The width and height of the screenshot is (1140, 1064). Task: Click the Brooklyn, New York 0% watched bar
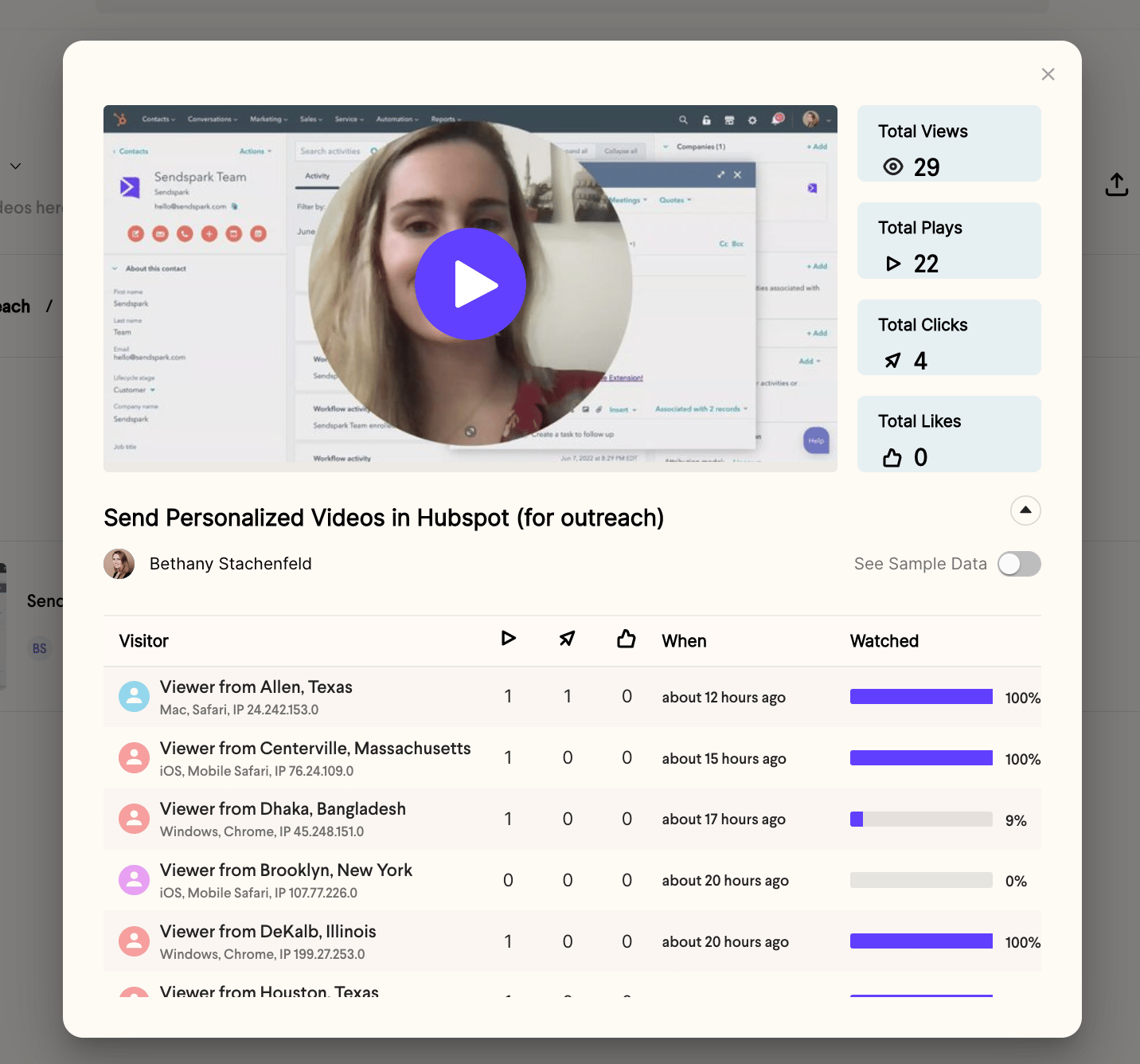pyautogui.click(x=921, y=880)
